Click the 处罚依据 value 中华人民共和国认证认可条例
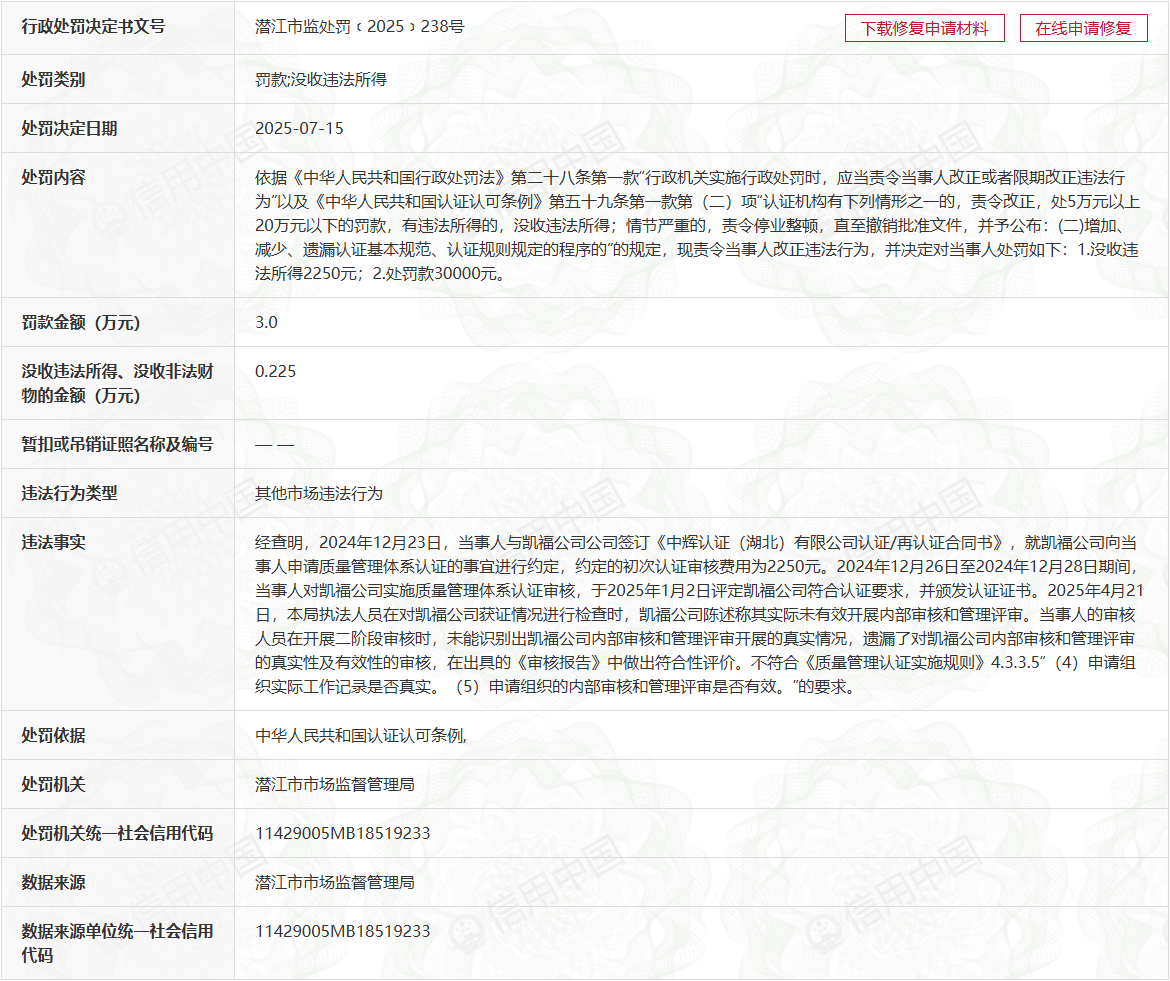 coord(361,735)
